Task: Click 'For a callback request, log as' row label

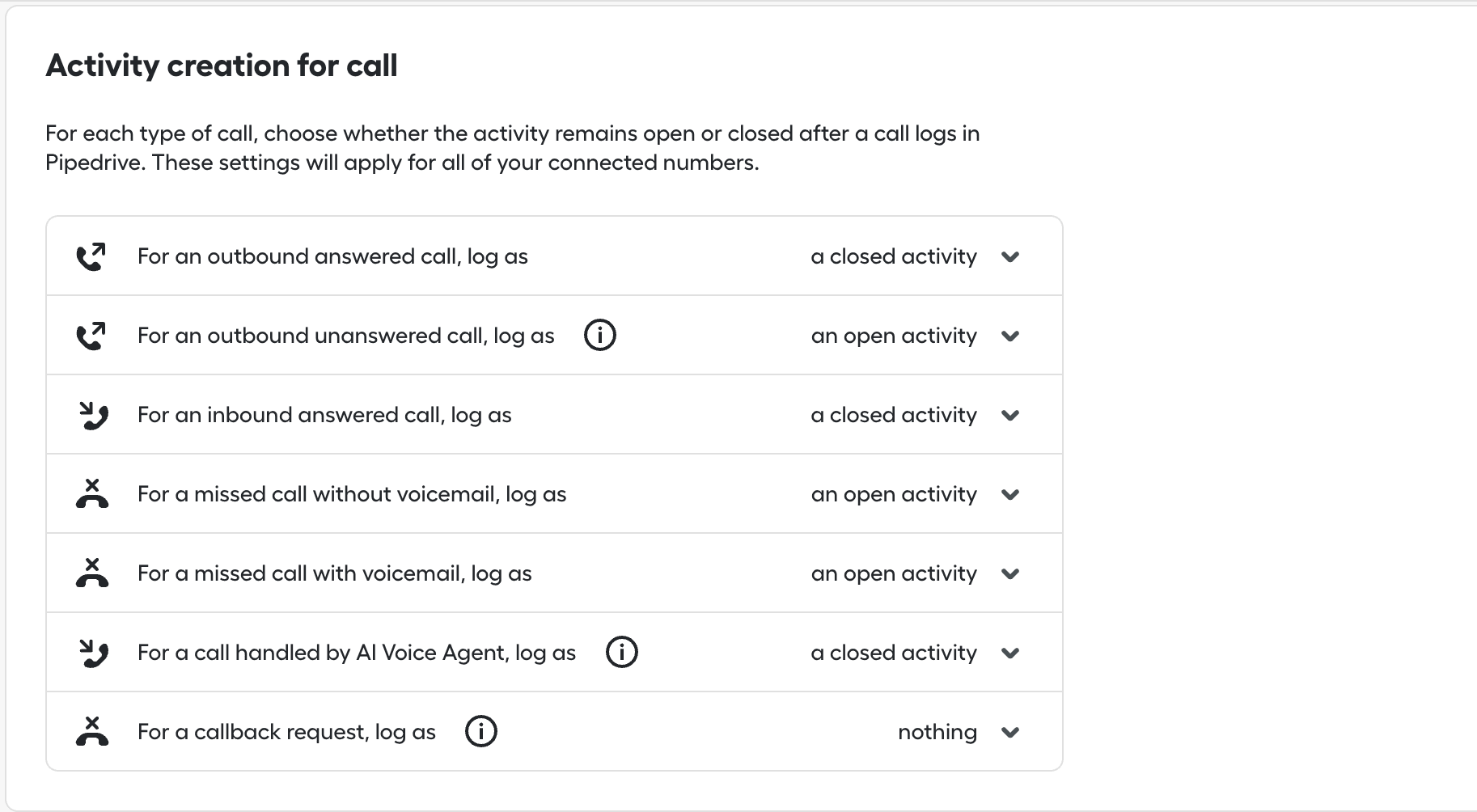Action: (x=286, y=732)
